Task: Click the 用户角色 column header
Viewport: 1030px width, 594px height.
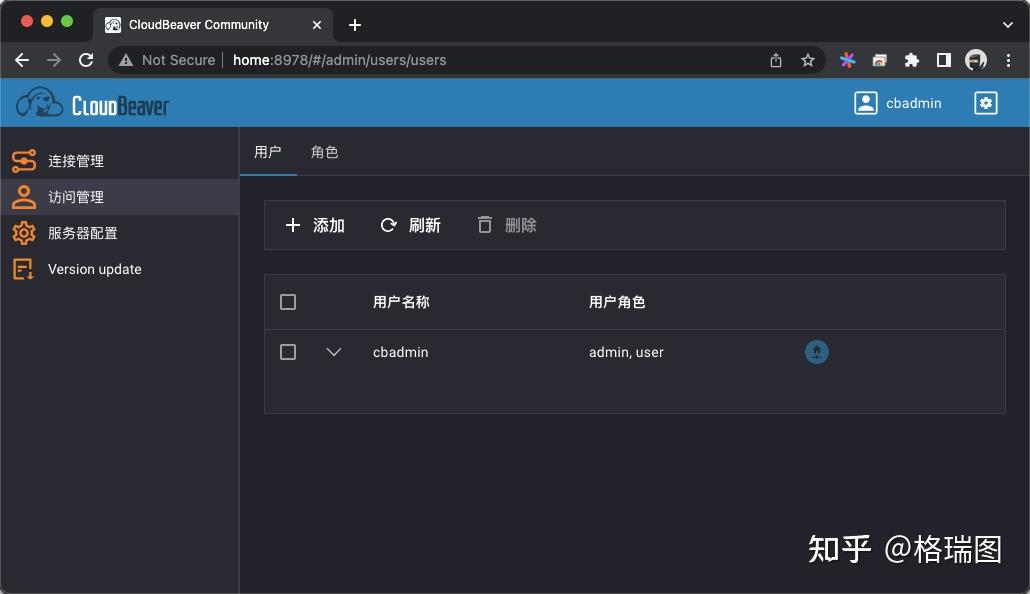Action: coord(617,302)
